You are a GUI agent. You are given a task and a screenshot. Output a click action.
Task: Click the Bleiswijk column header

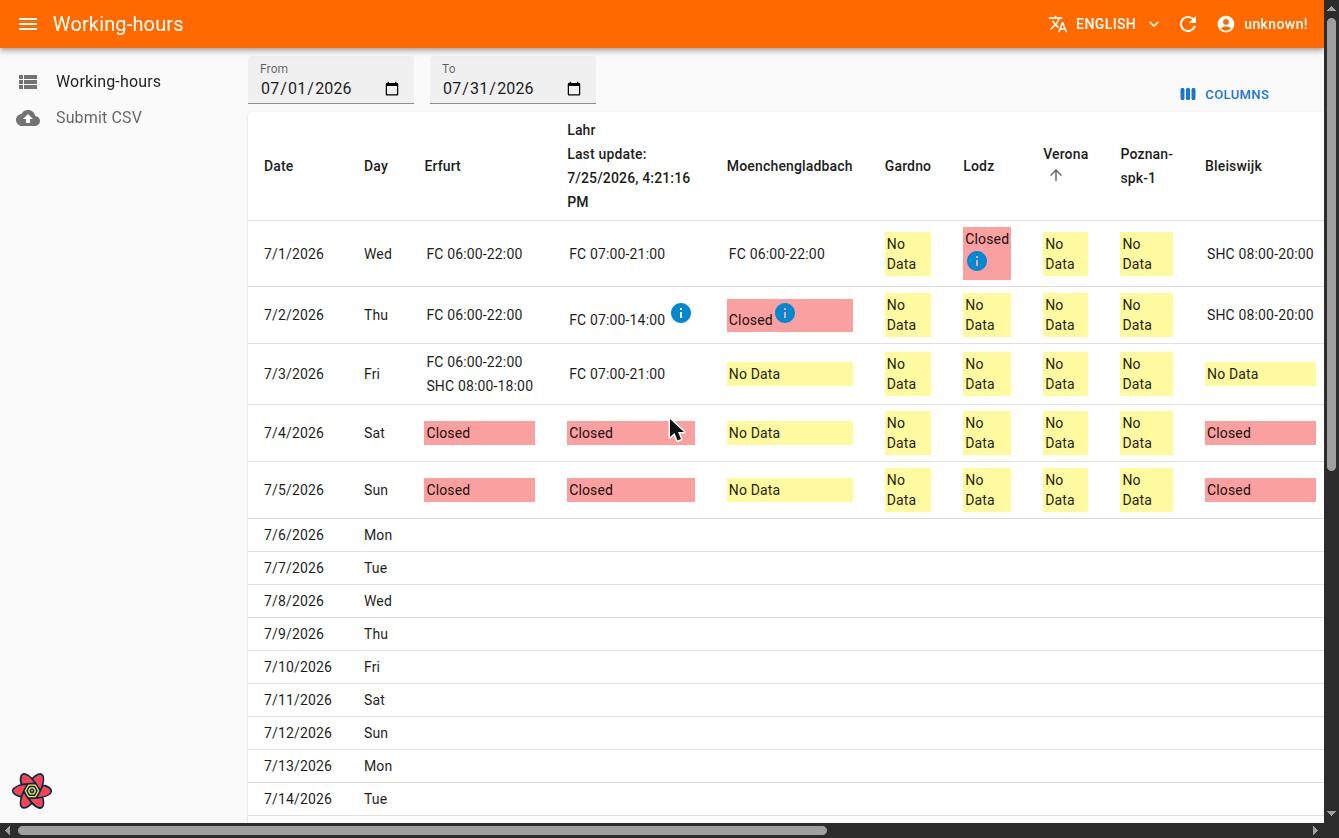point(1233,166)
